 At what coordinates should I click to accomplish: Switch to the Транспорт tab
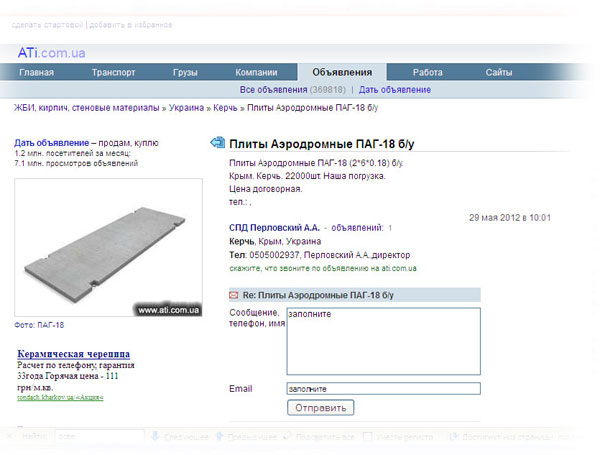113,73
